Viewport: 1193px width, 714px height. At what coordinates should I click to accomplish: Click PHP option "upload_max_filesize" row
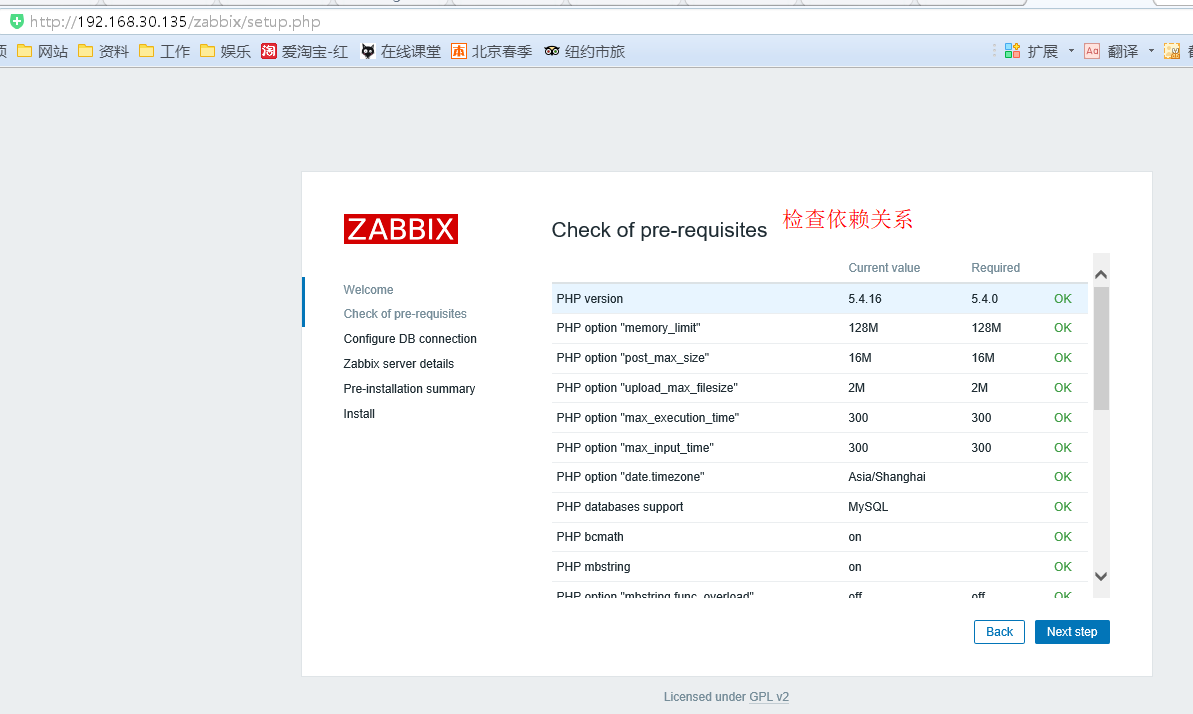click(x=819, y=388)
